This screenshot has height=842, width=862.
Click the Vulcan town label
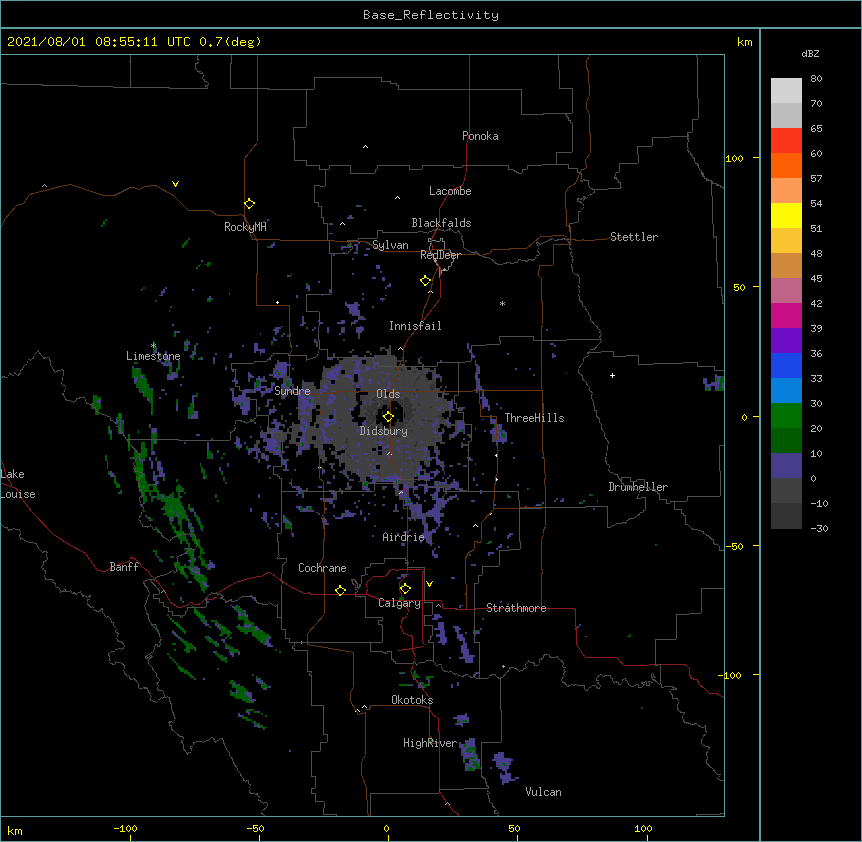[x=543, y=792]
